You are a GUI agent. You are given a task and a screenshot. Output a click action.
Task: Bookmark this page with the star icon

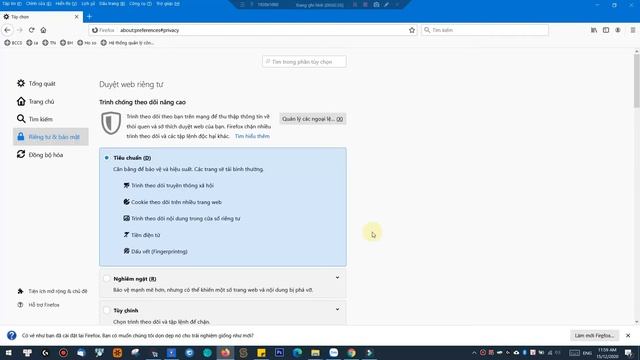point(412,30)
